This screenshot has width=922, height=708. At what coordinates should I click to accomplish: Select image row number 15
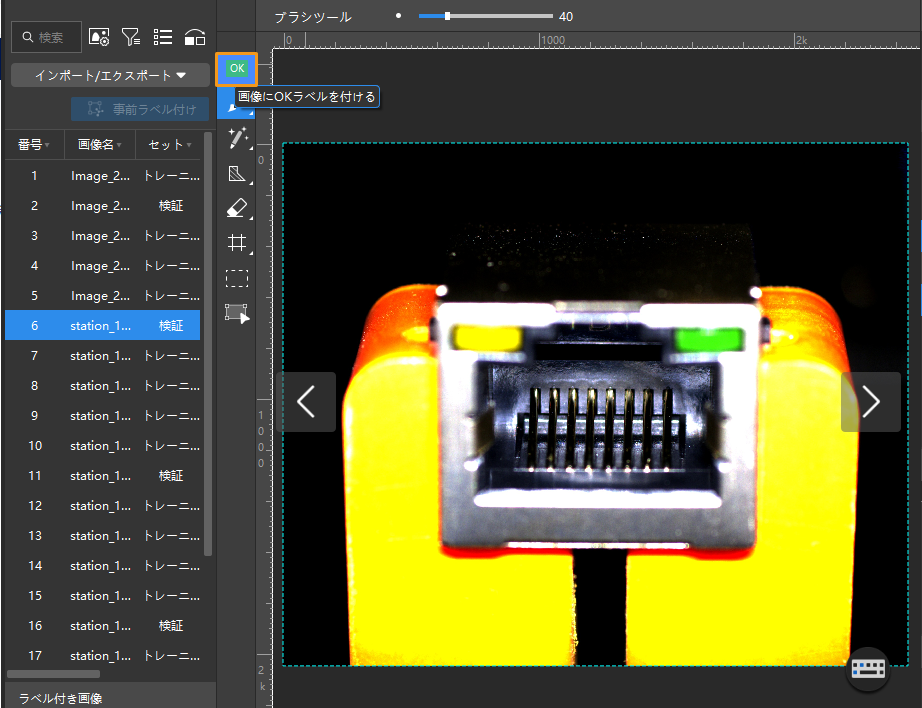(102, 596)
